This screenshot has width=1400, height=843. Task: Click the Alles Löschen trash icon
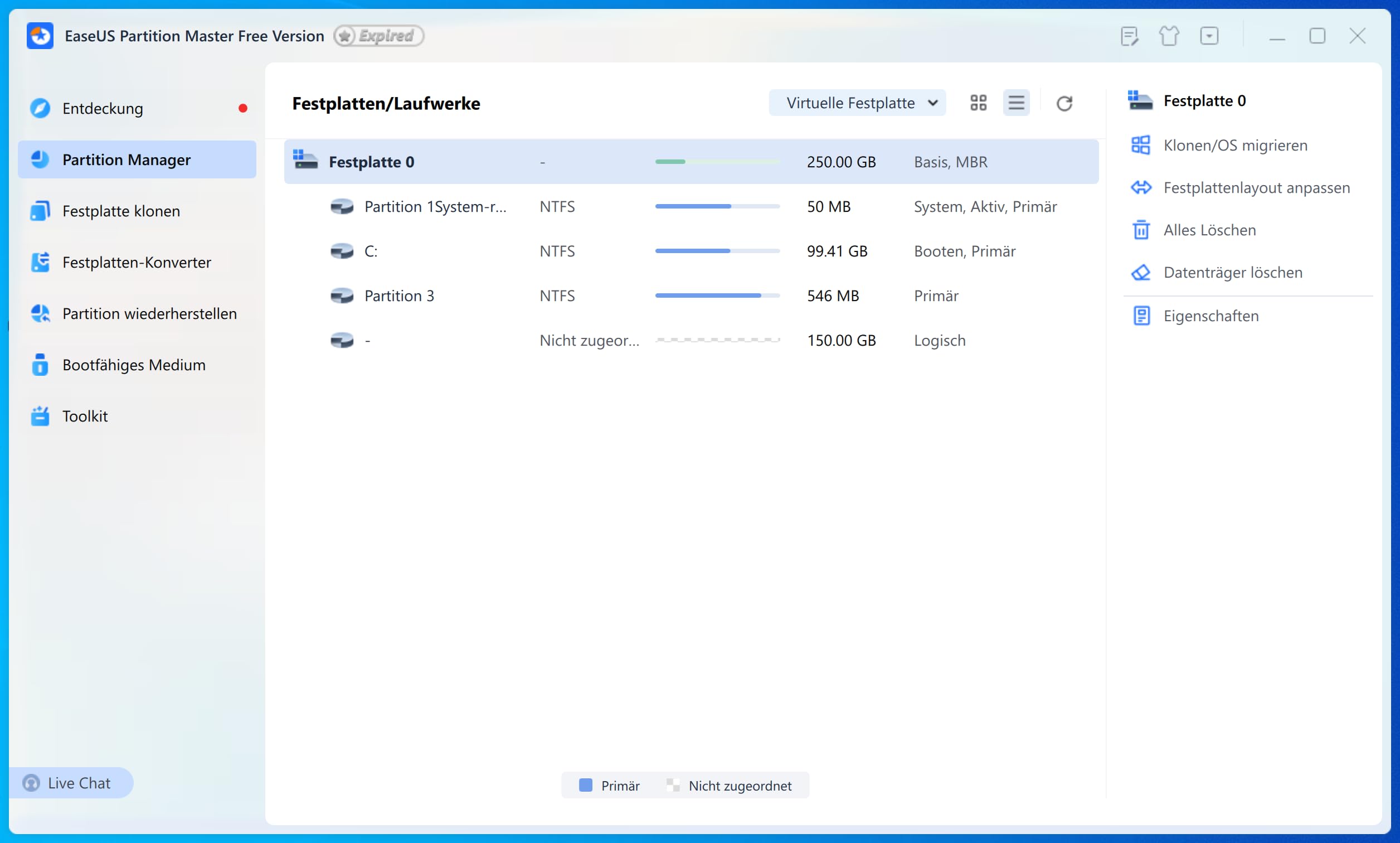pos(1141,230)
